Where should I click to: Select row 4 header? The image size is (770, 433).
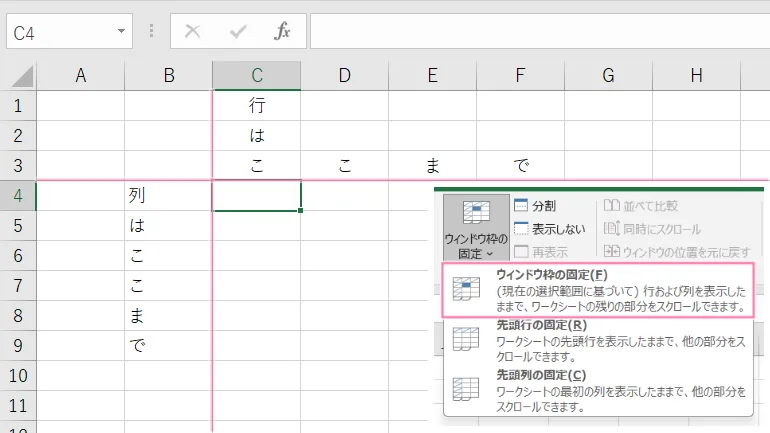pyautogui.click(x=18, y=195)
